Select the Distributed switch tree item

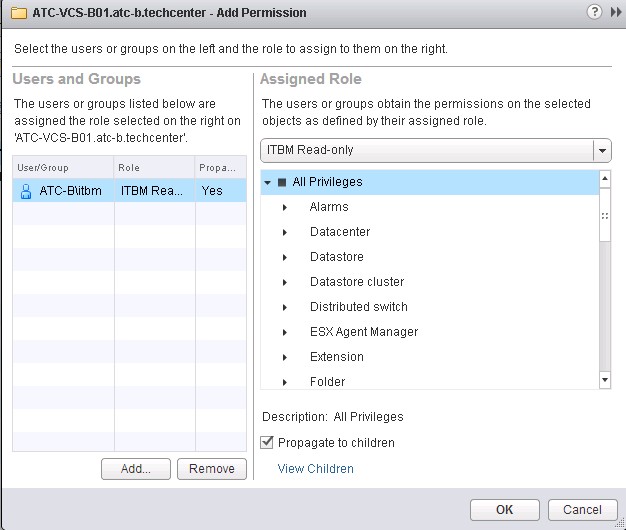tap(358, 307)
